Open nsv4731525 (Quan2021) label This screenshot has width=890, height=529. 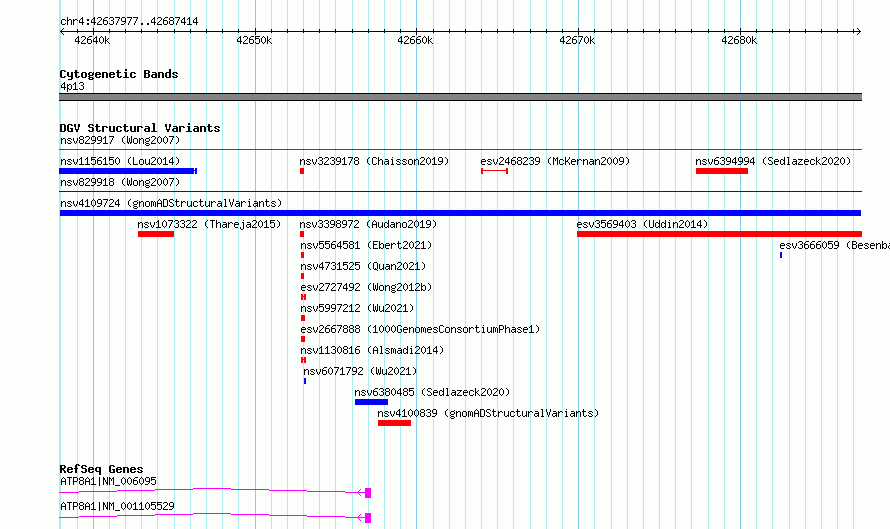363,266
